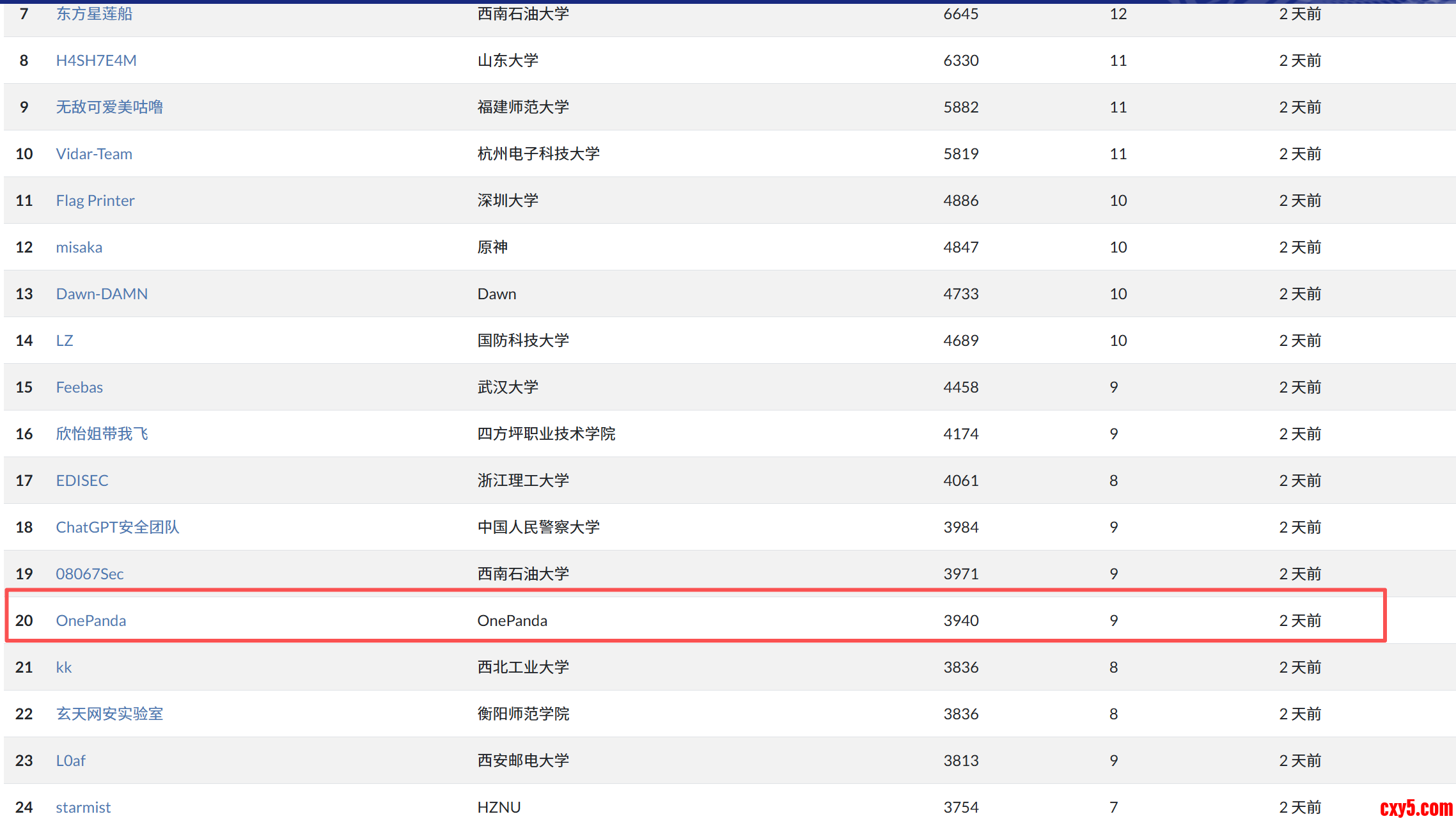Click the 无敌可爱美咕噜 team name
Image resolution: width=1456 pixels, height=821 pixels.
(x=109, y=107)
